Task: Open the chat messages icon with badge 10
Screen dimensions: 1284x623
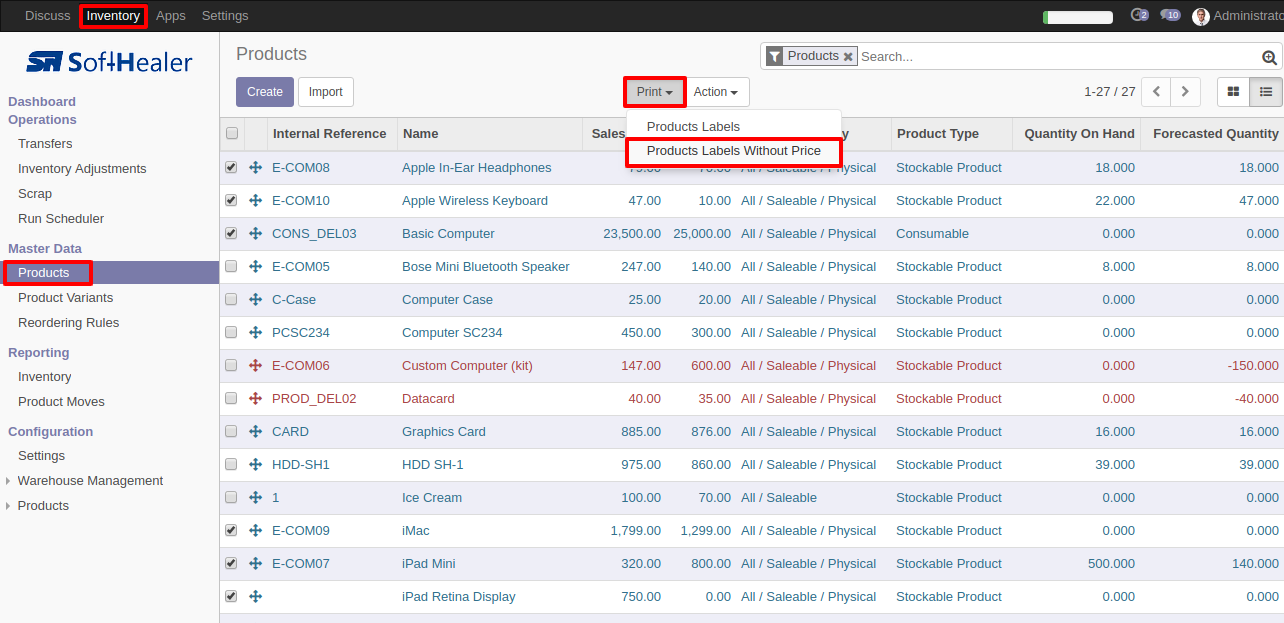Action: (1170, 16)
